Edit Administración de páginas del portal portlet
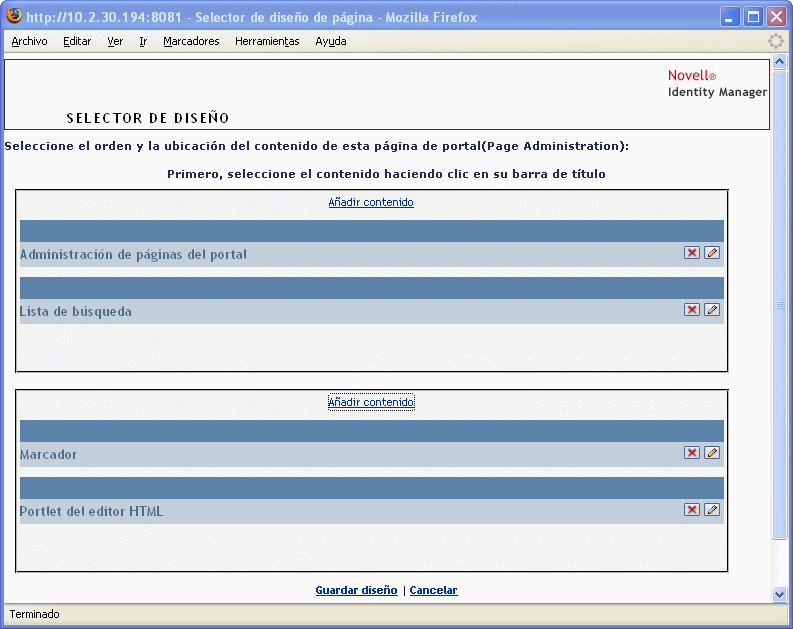The image size is (793, 629). pos(712,252)
